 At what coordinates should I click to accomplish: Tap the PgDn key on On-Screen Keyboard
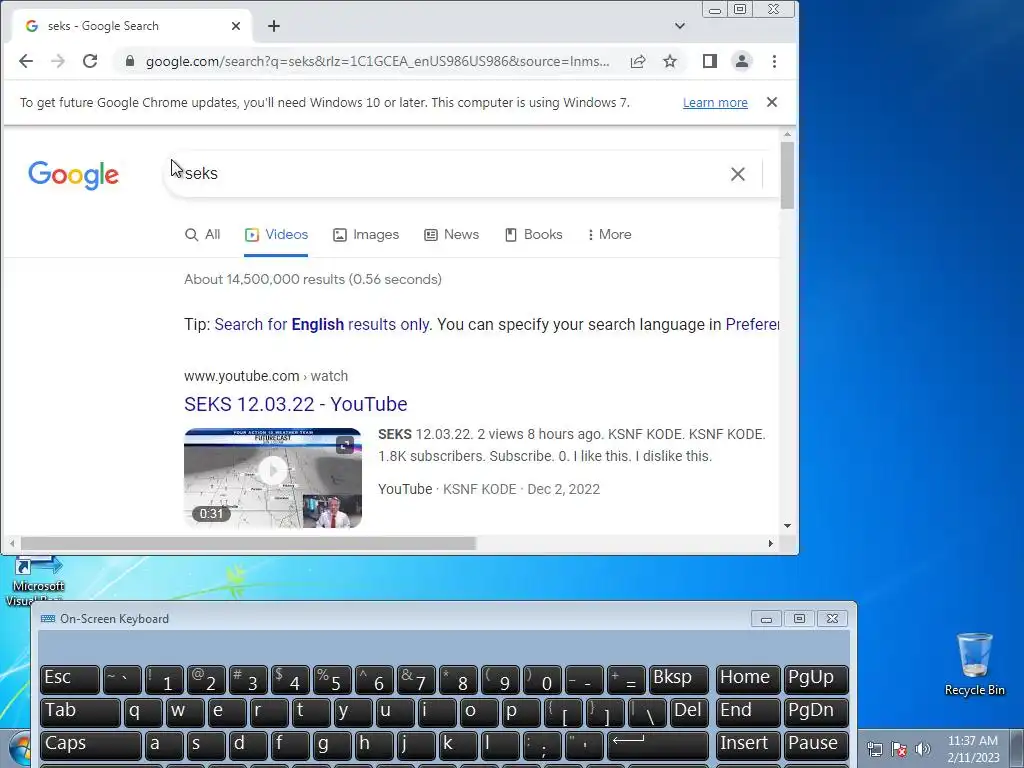816,712
